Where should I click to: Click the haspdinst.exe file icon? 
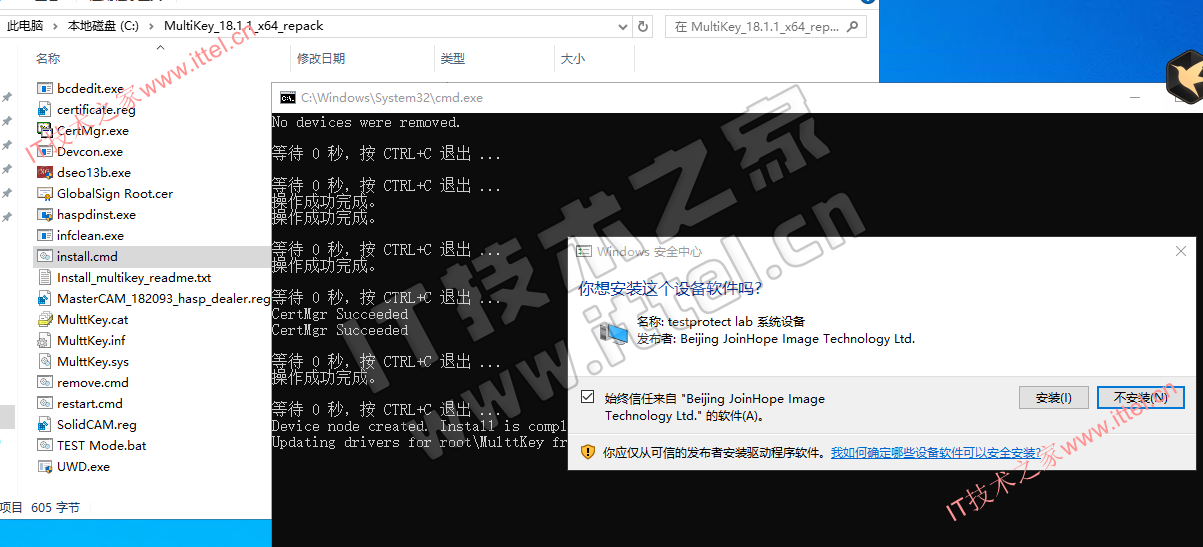point(44,214)
